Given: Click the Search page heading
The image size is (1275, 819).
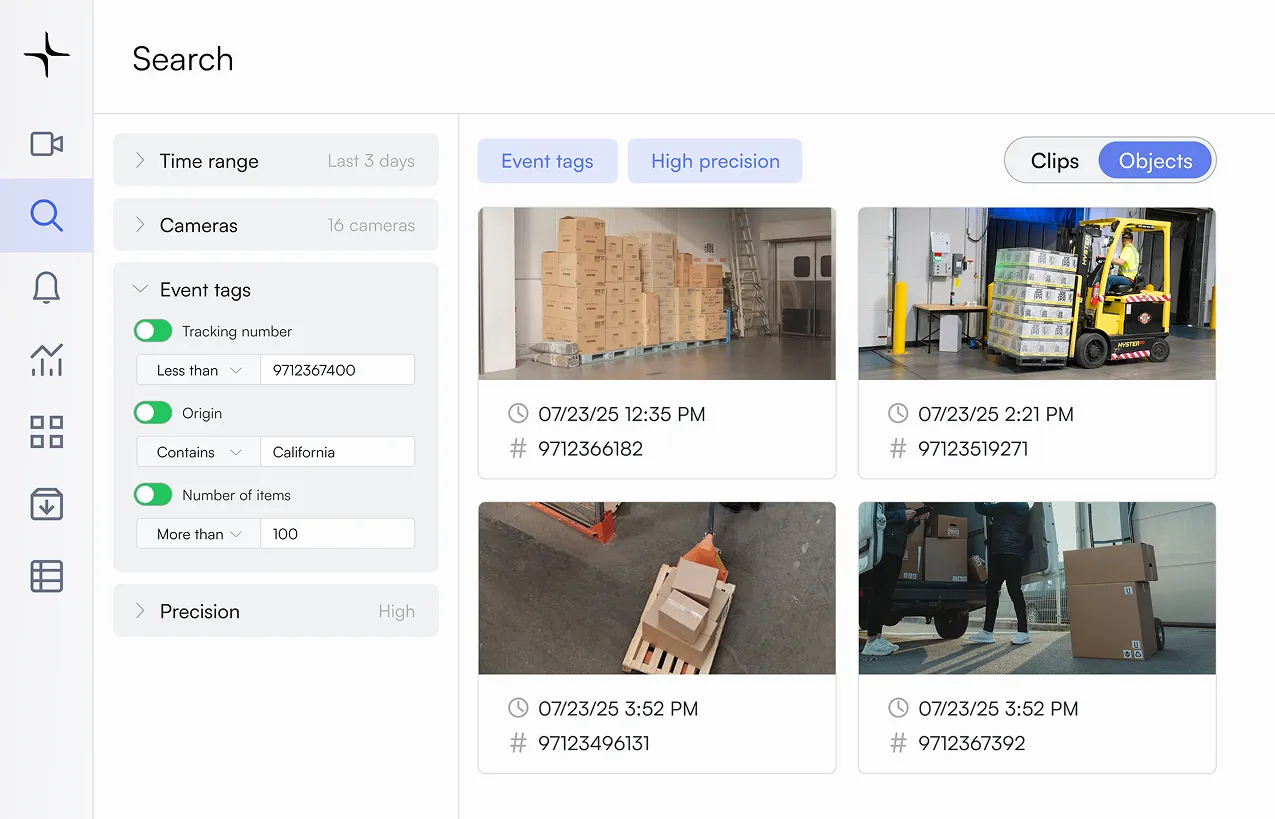Looking at the screenshot, I should coord(183,59).
